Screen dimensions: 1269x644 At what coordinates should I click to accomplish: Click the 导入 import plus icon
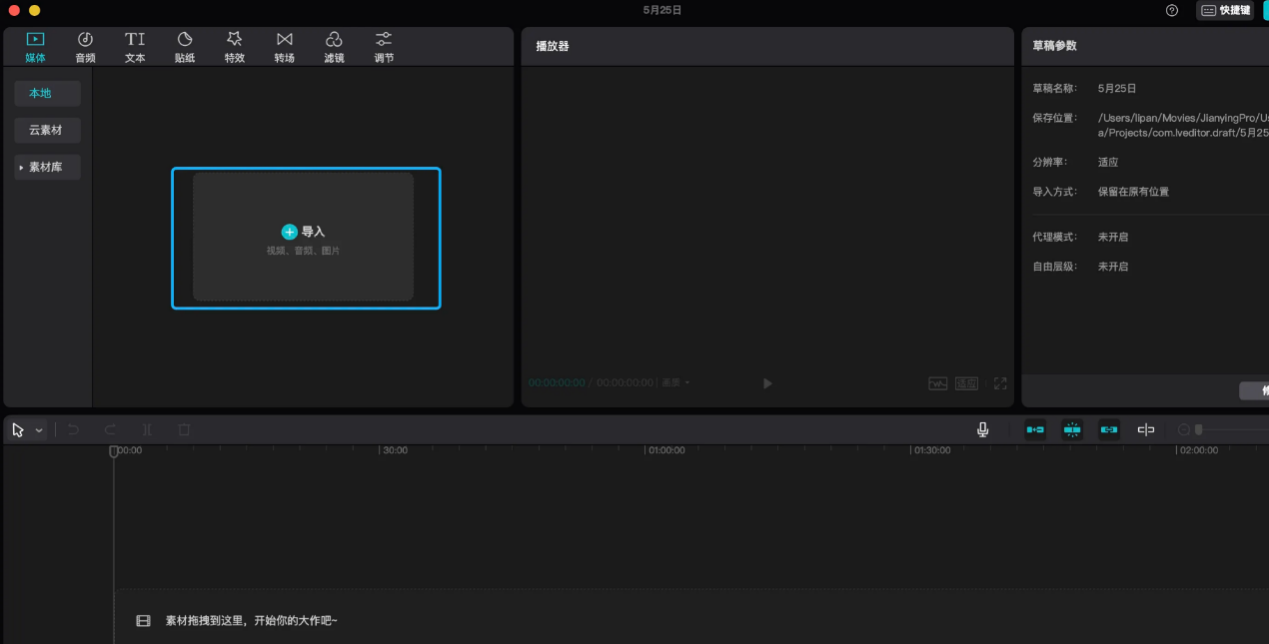289,231
